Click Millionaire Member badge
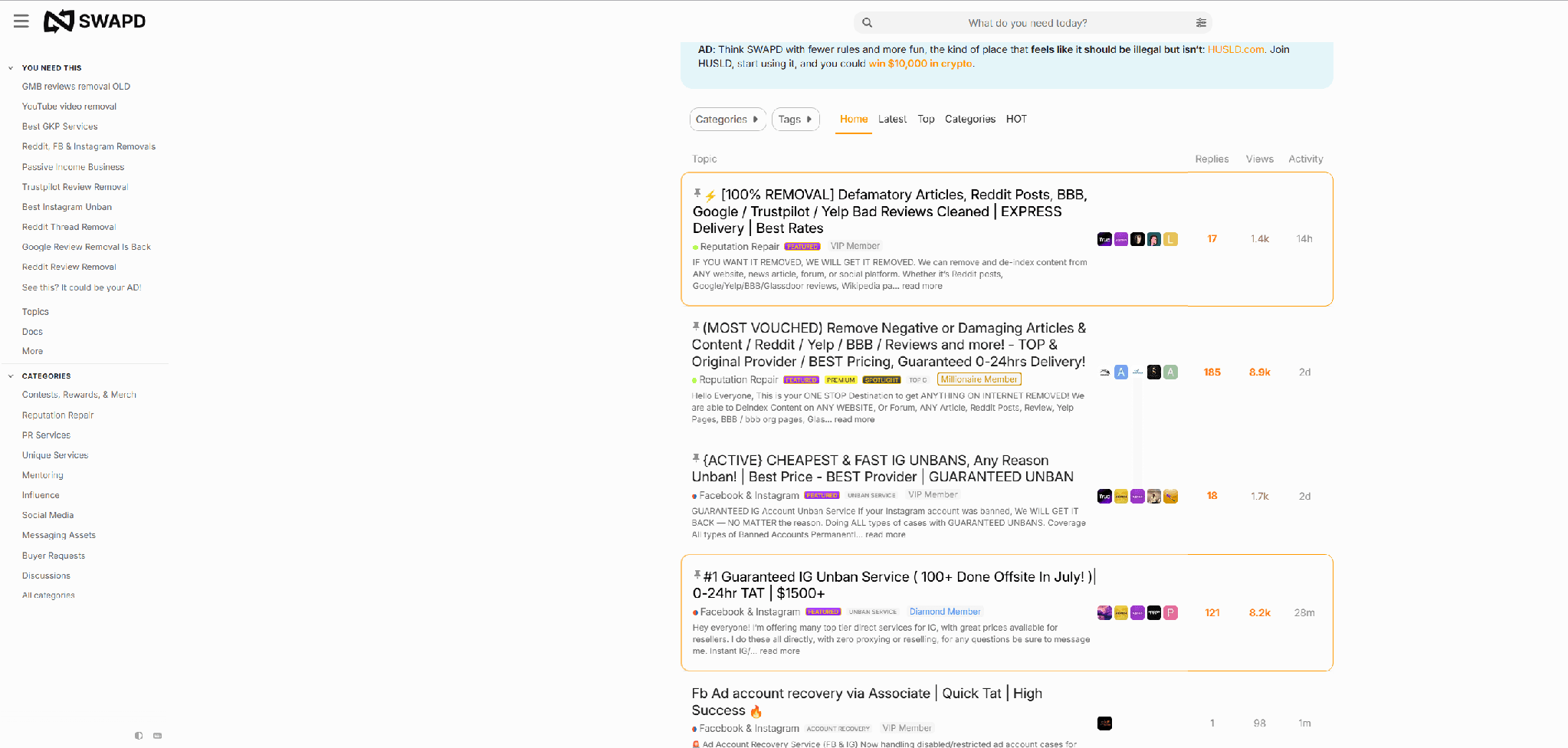This screenshot has height=748, width=1568. pos(979,379)
